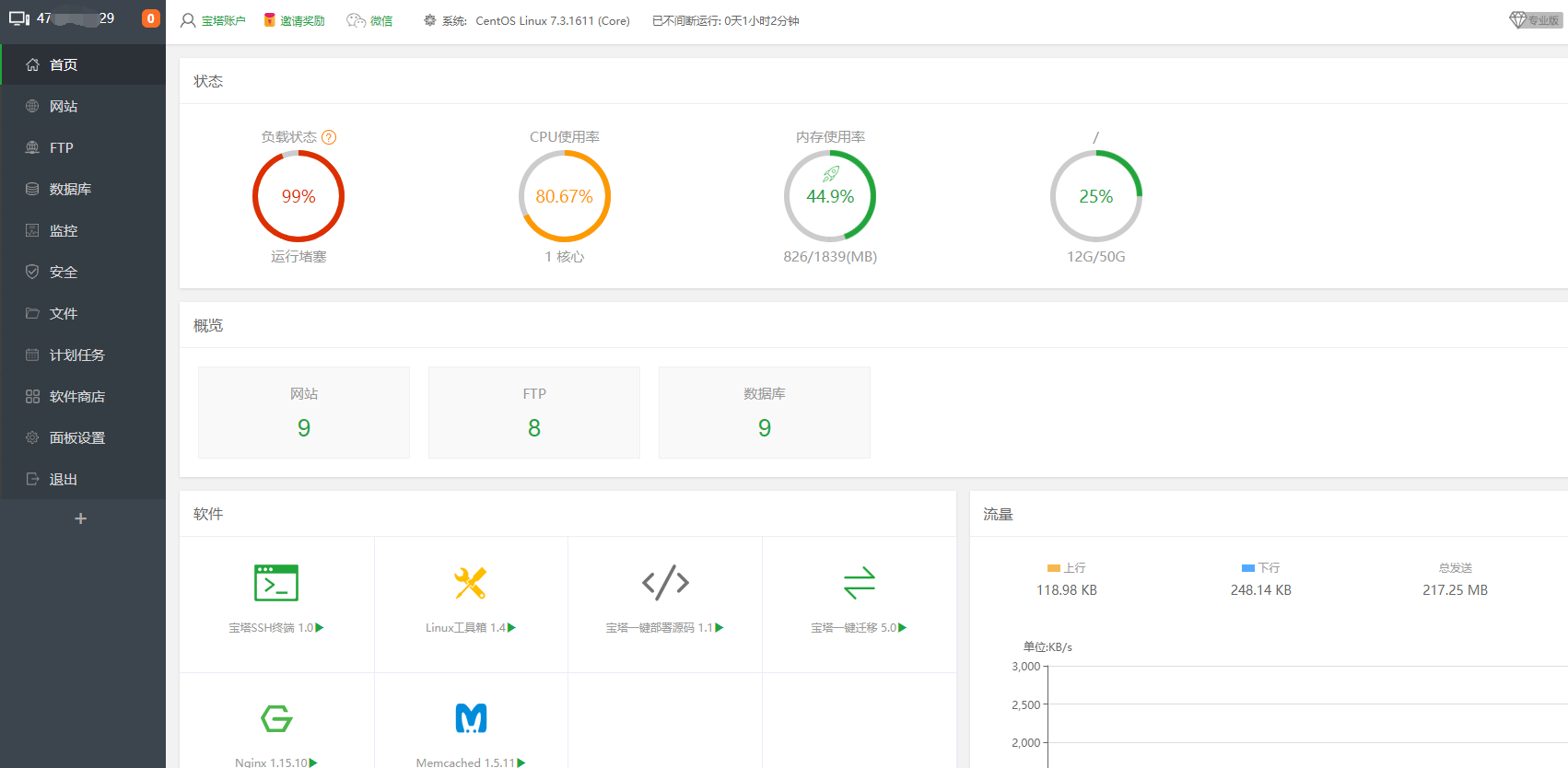The width and height of the screenshot is (1568, 768).
Task: Click the 12G/50G disk text
Action: [x=1096, y=257]
